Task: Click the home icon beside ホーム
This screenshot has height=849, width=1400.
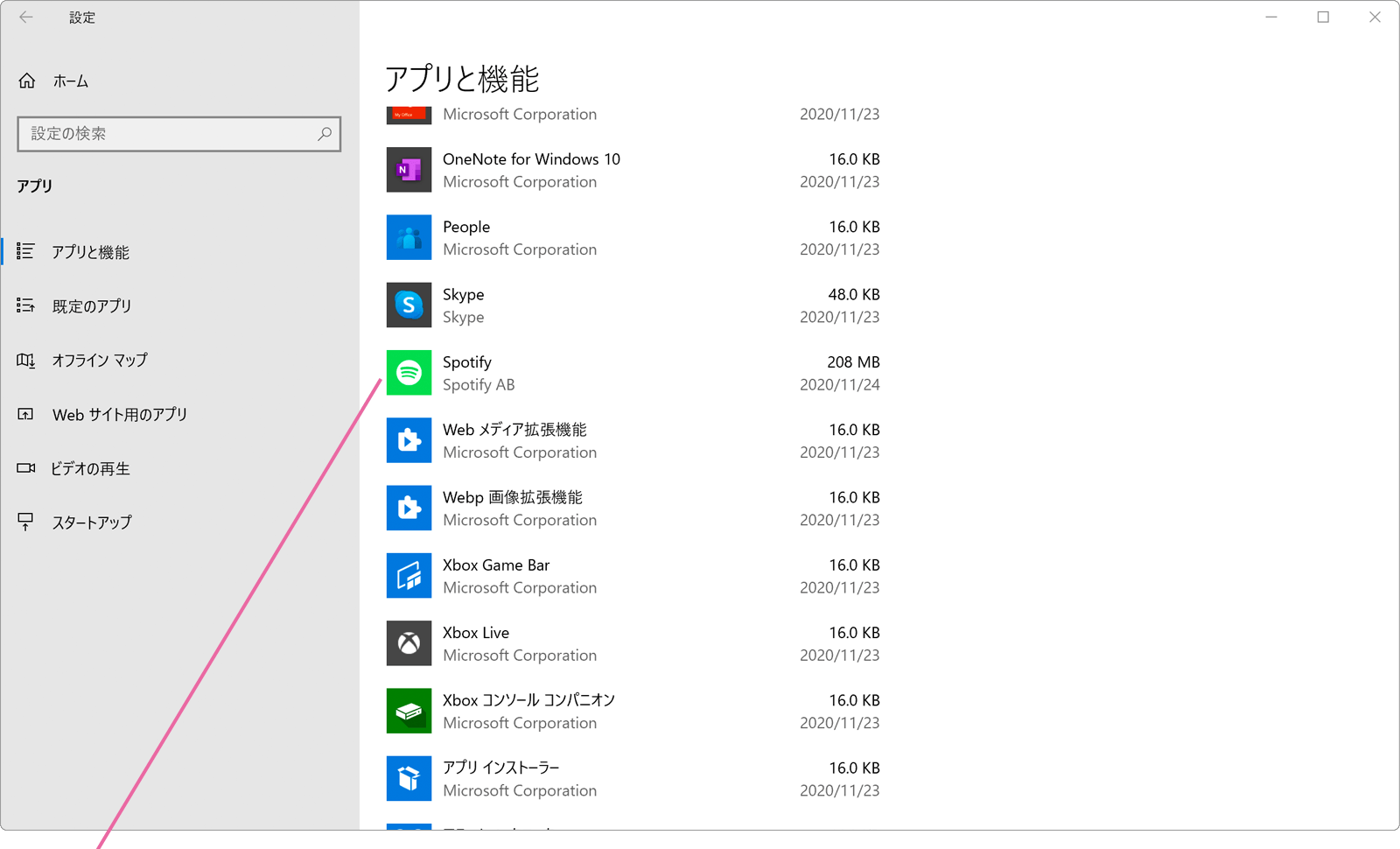Action: [27, 81]
